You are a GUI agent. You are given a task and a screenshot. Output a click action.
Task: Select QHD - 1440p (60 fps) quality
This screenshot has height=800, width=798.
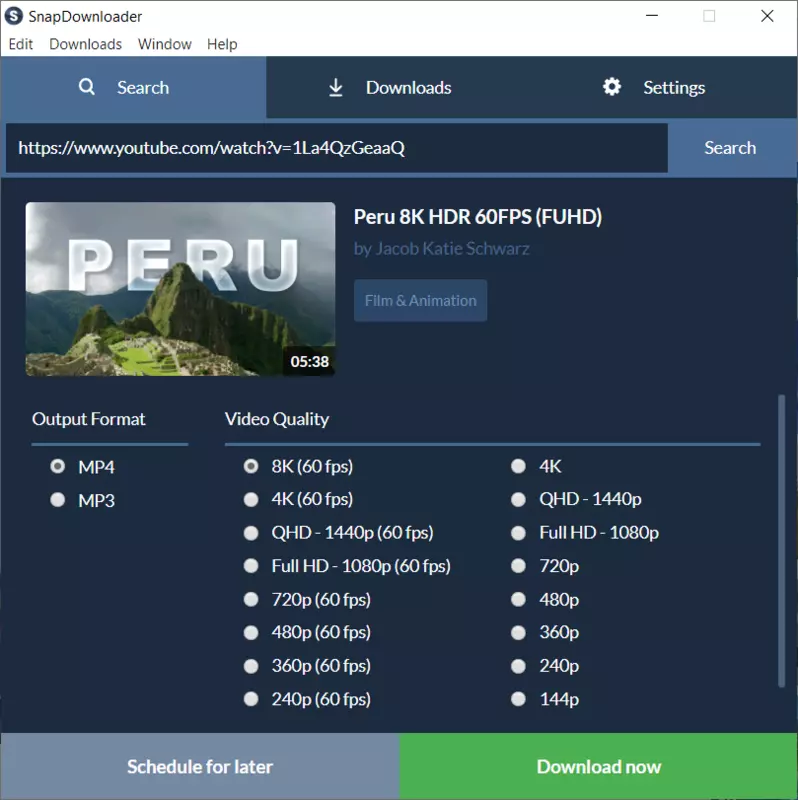pyautogui.click(x=251, y=533)
